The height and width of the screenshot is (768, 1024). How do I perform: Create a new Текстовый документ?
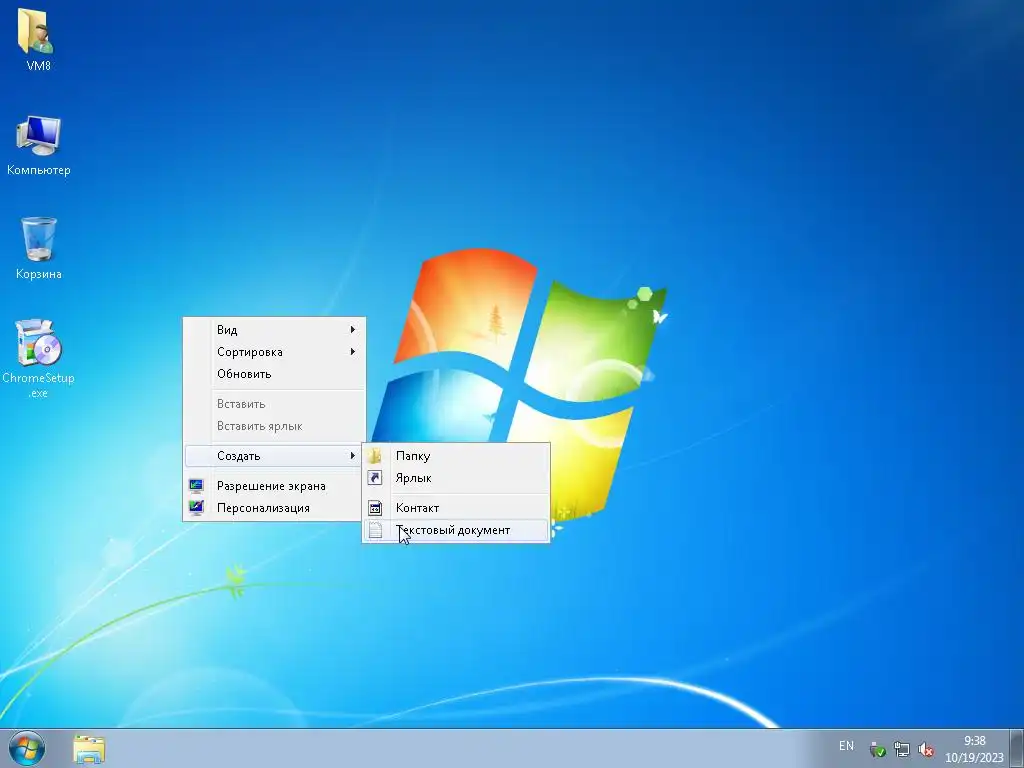(456, 530)
